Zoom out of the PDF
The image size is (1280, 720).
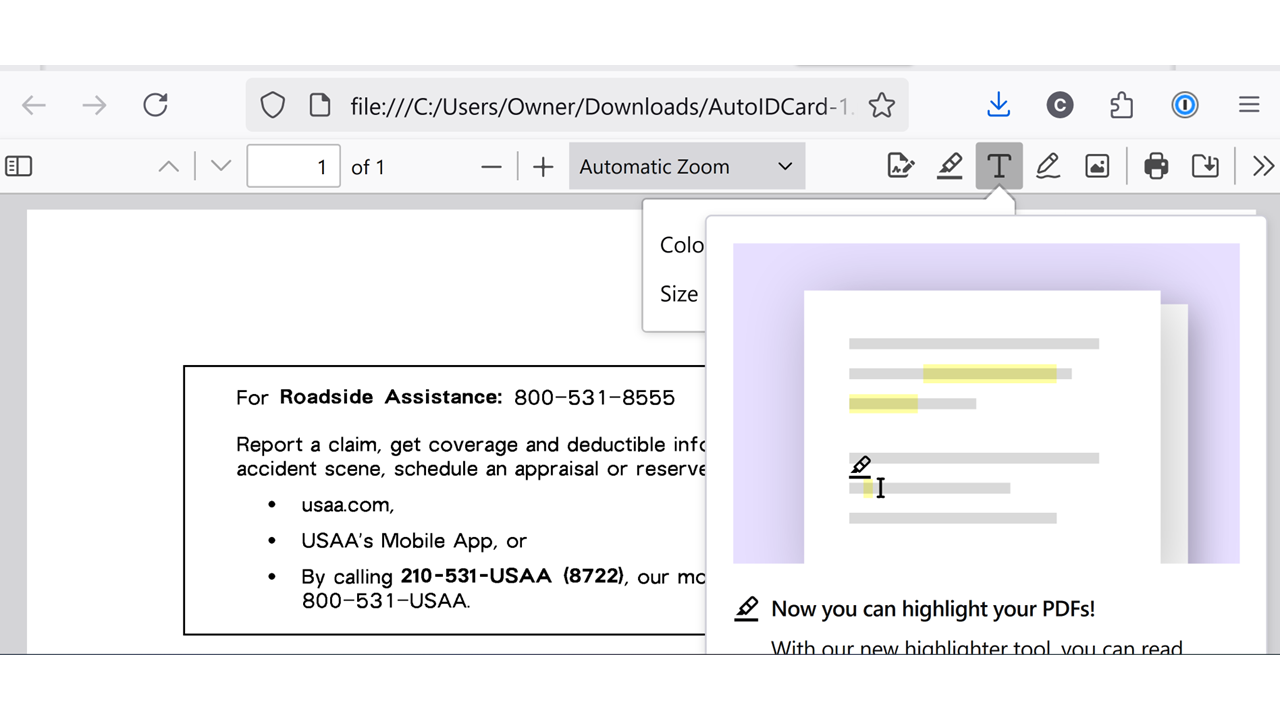[x=491, y=167]
